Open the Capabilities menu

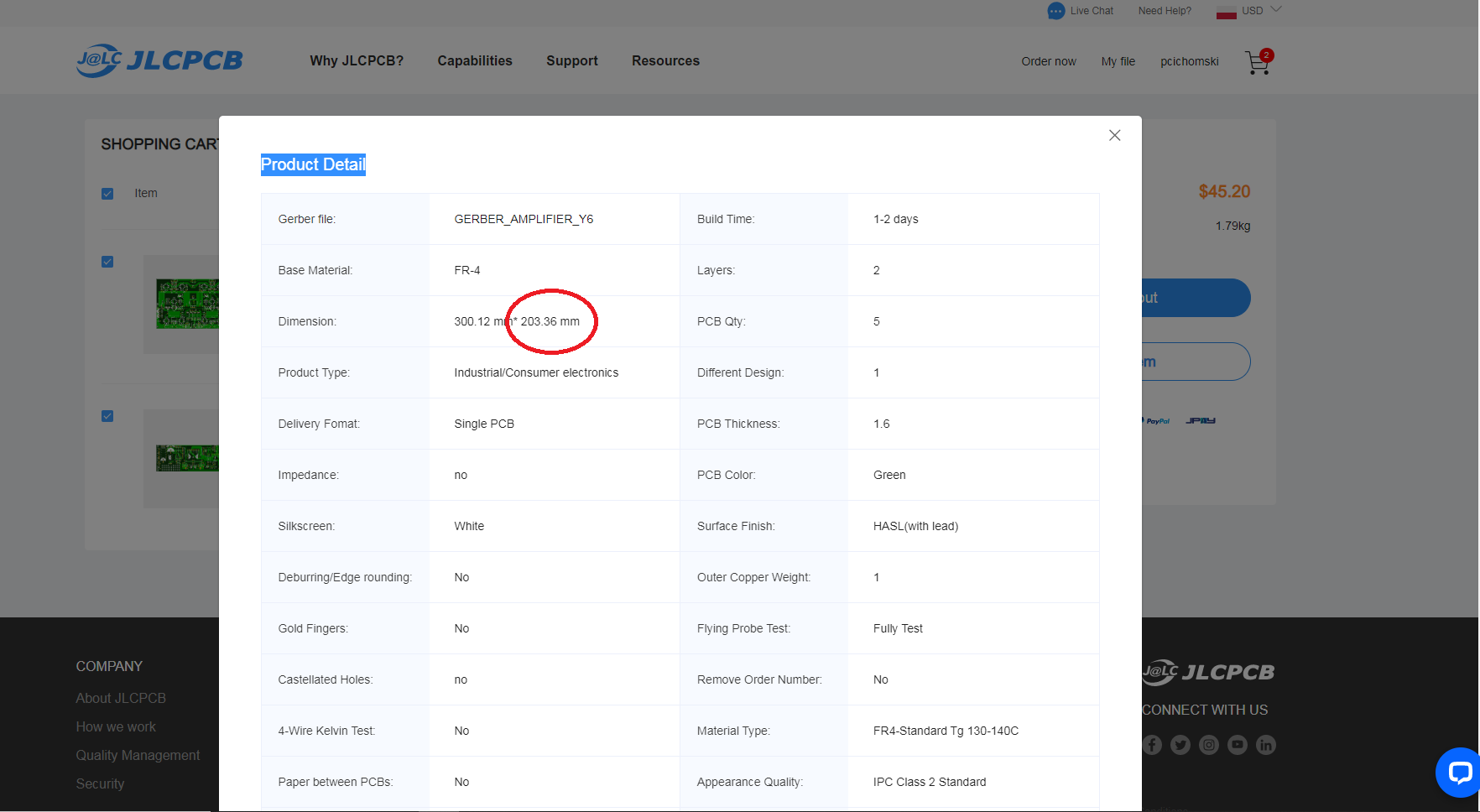coord(475,61)
